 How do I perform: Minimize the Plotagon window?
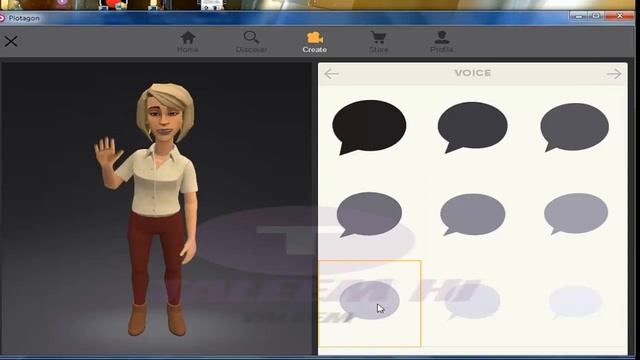pos(578,16)
